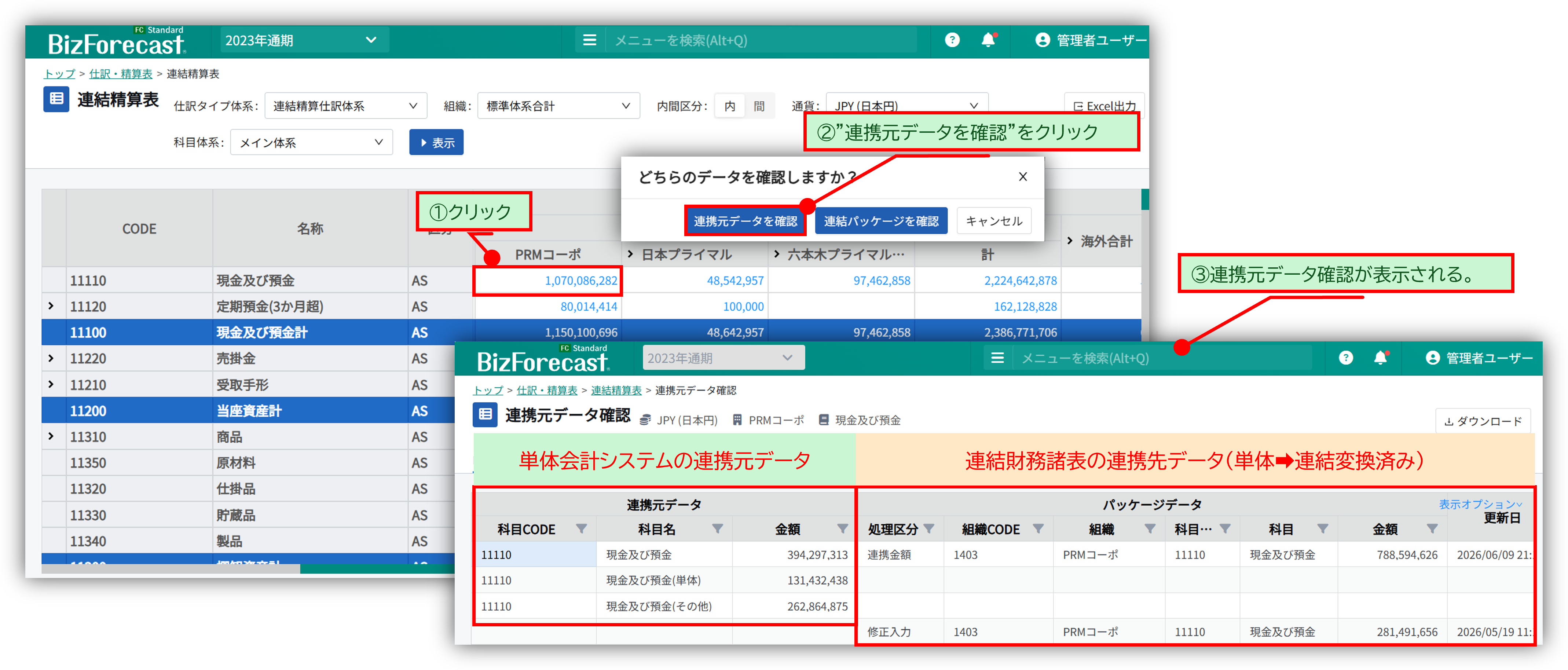Click filter icon on 処理区分 column
Viewport: 1568px width, 670px height.
coord(929,528)
